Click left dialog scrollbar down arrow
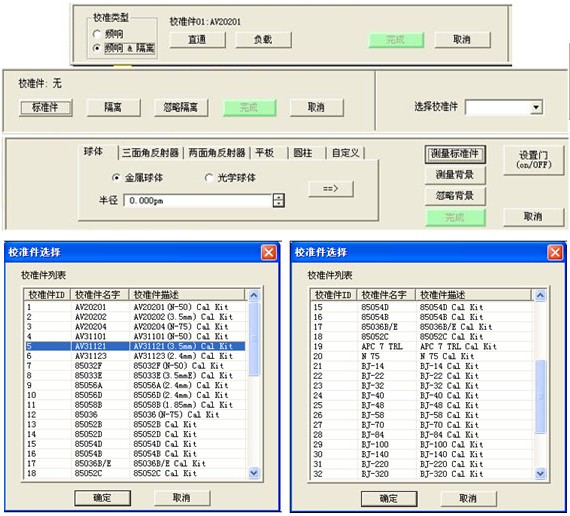This screenshot has width=570, height=516. (254, 473)
